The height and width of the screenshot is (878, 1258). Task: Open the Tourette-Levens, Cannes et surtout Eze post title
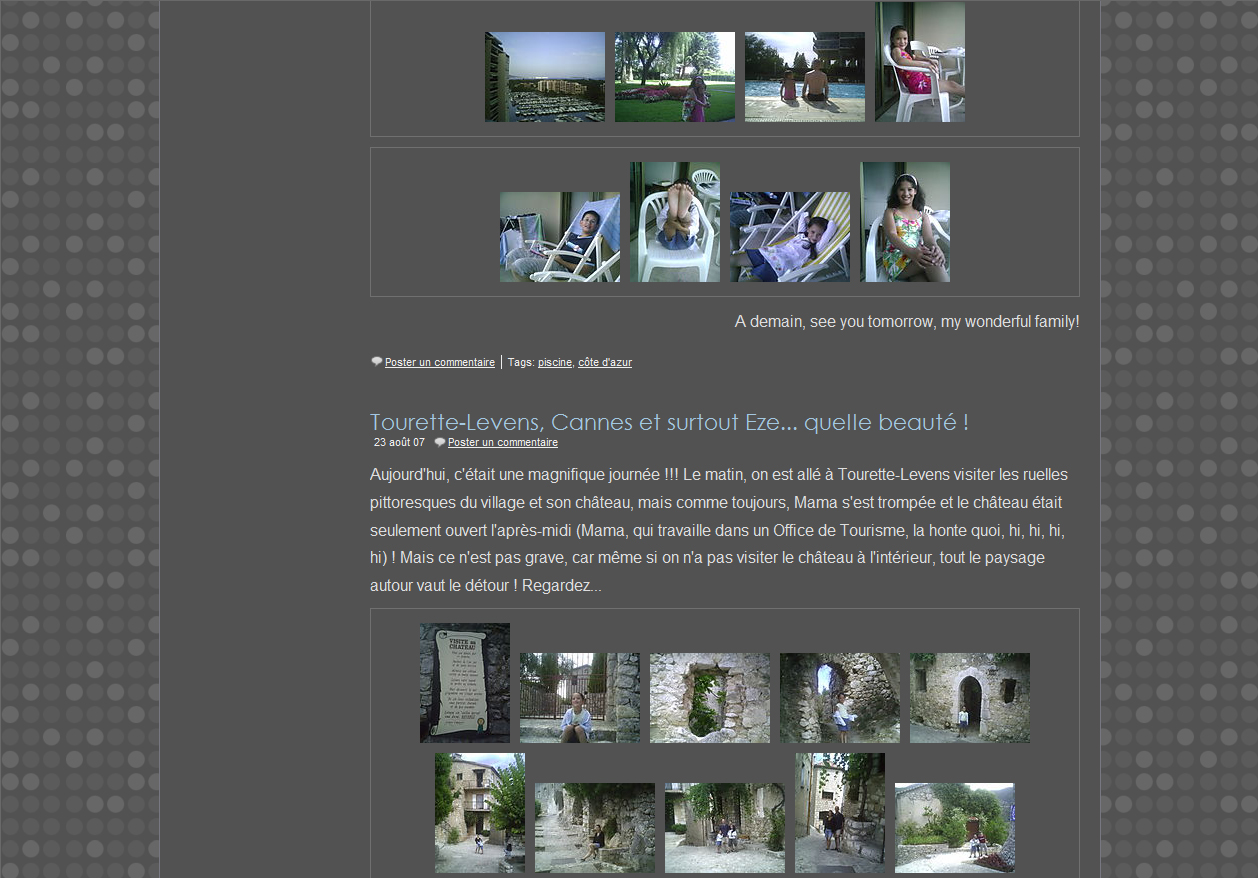[x=668, y=422]
